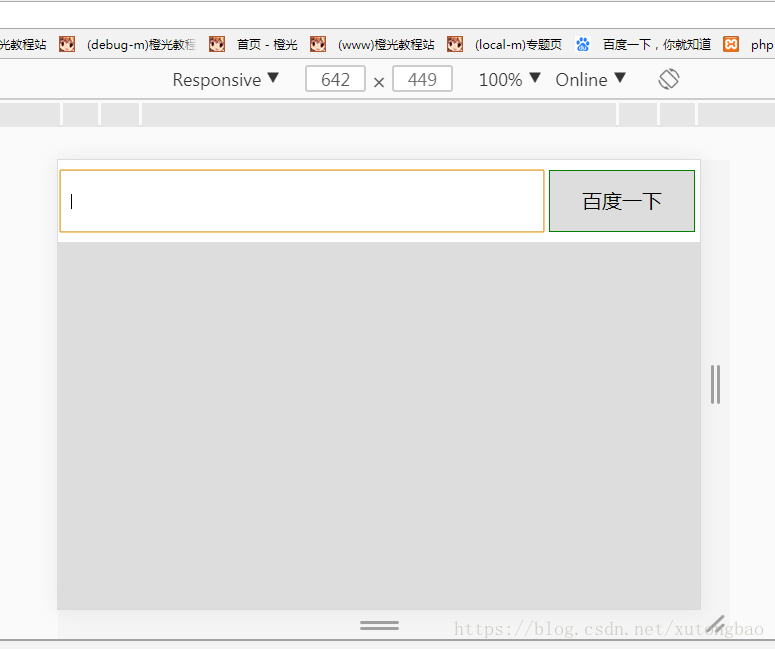The image size is (775, 649).
Task: Open the (local-m)专题页 bookmark
Action: point(518,44)
